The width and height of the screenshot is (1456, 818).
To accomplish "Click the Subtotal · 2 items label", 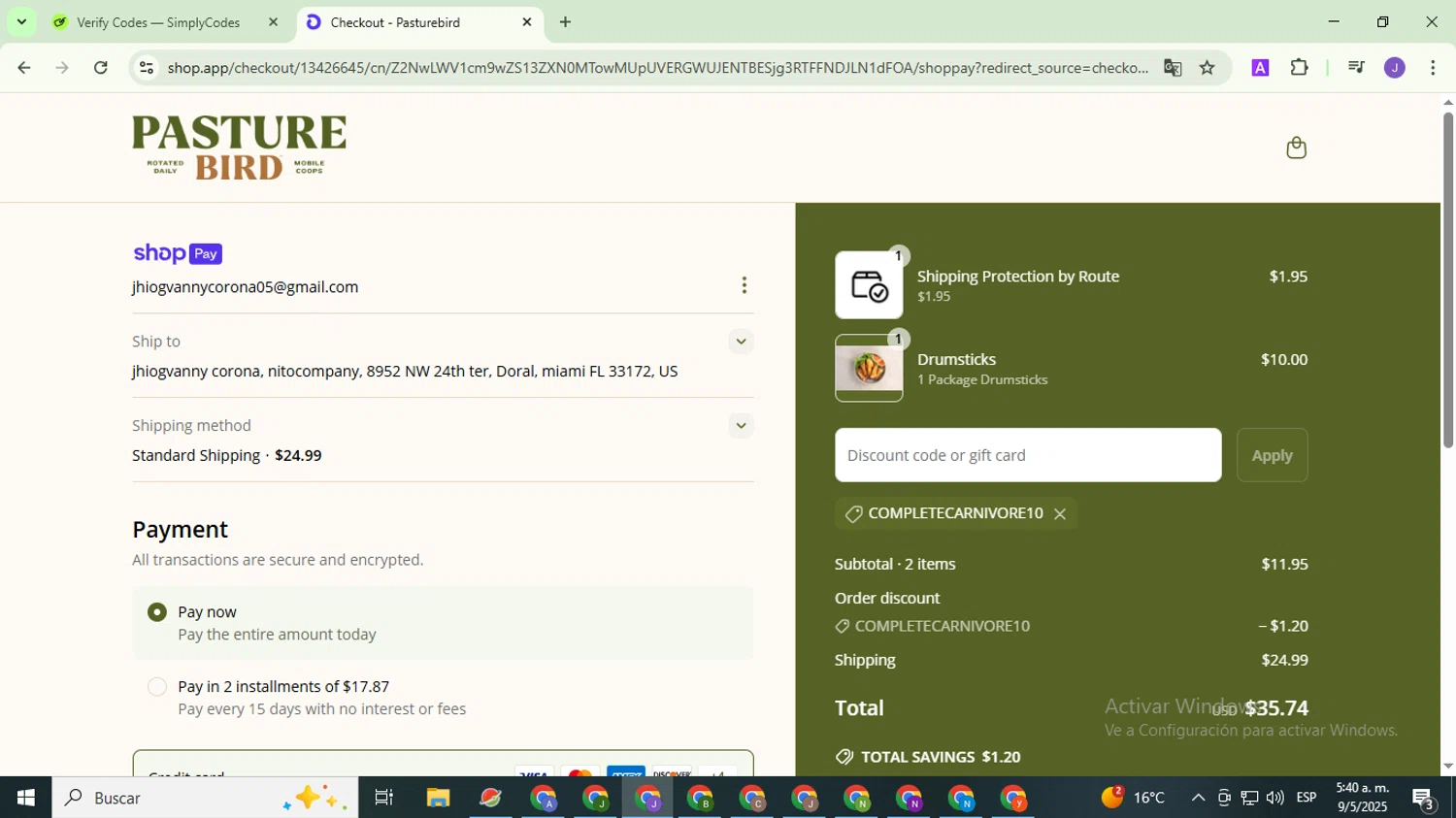I will point(895,565).
